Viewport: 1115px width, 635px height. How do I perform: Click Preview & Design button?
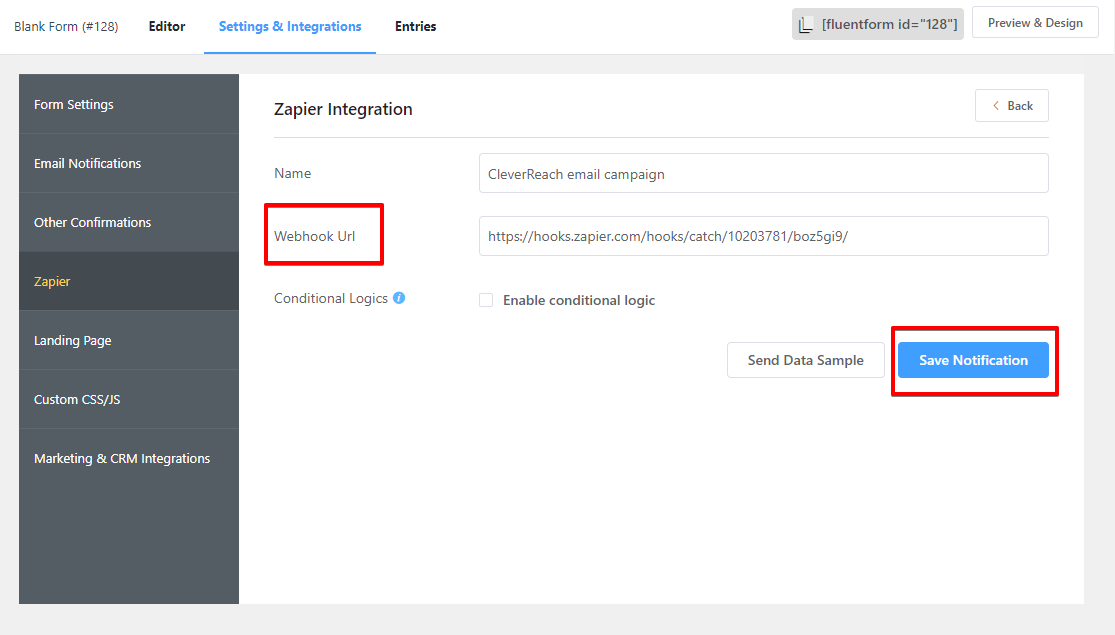tap(1035, 23)
